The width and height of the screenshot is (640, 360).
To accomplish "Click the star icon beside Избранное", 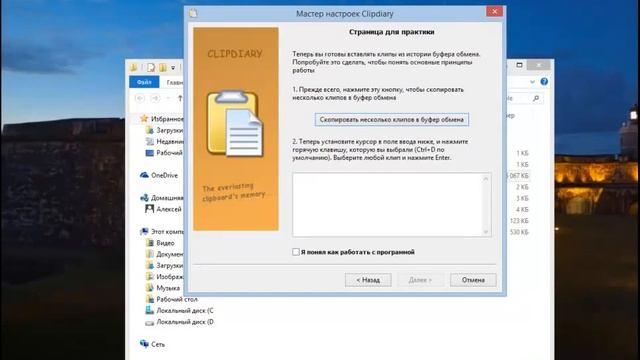I will coord(144,118).
